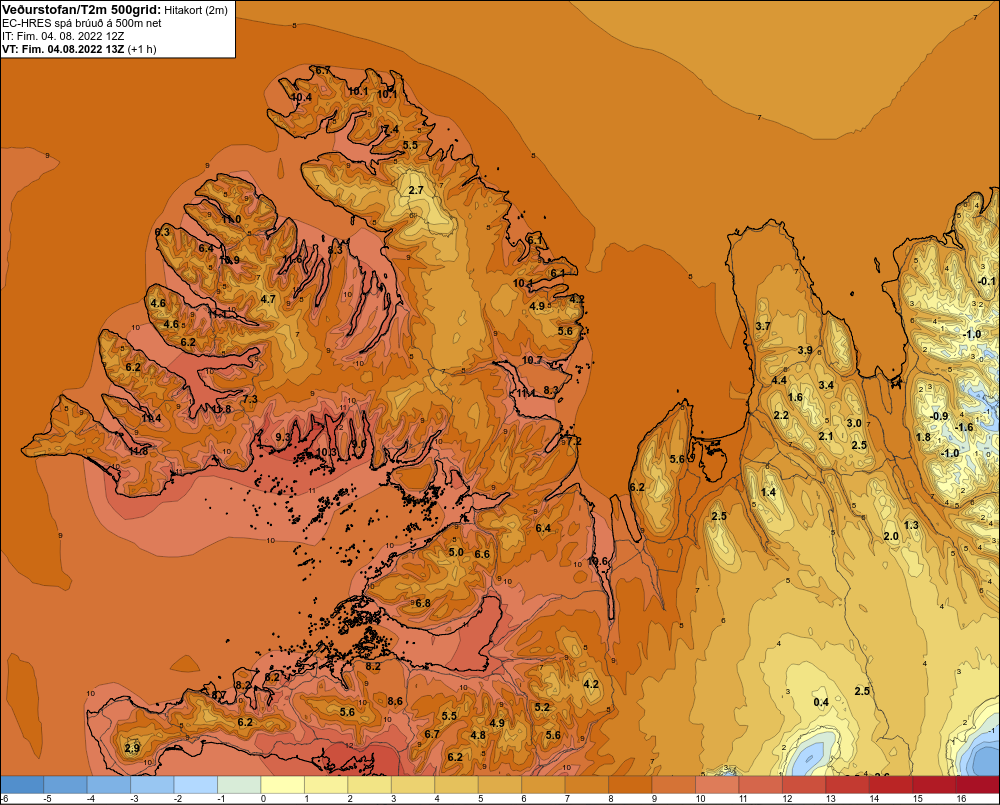Click the legend color swatch between 0 and 1

pos(283,785)
